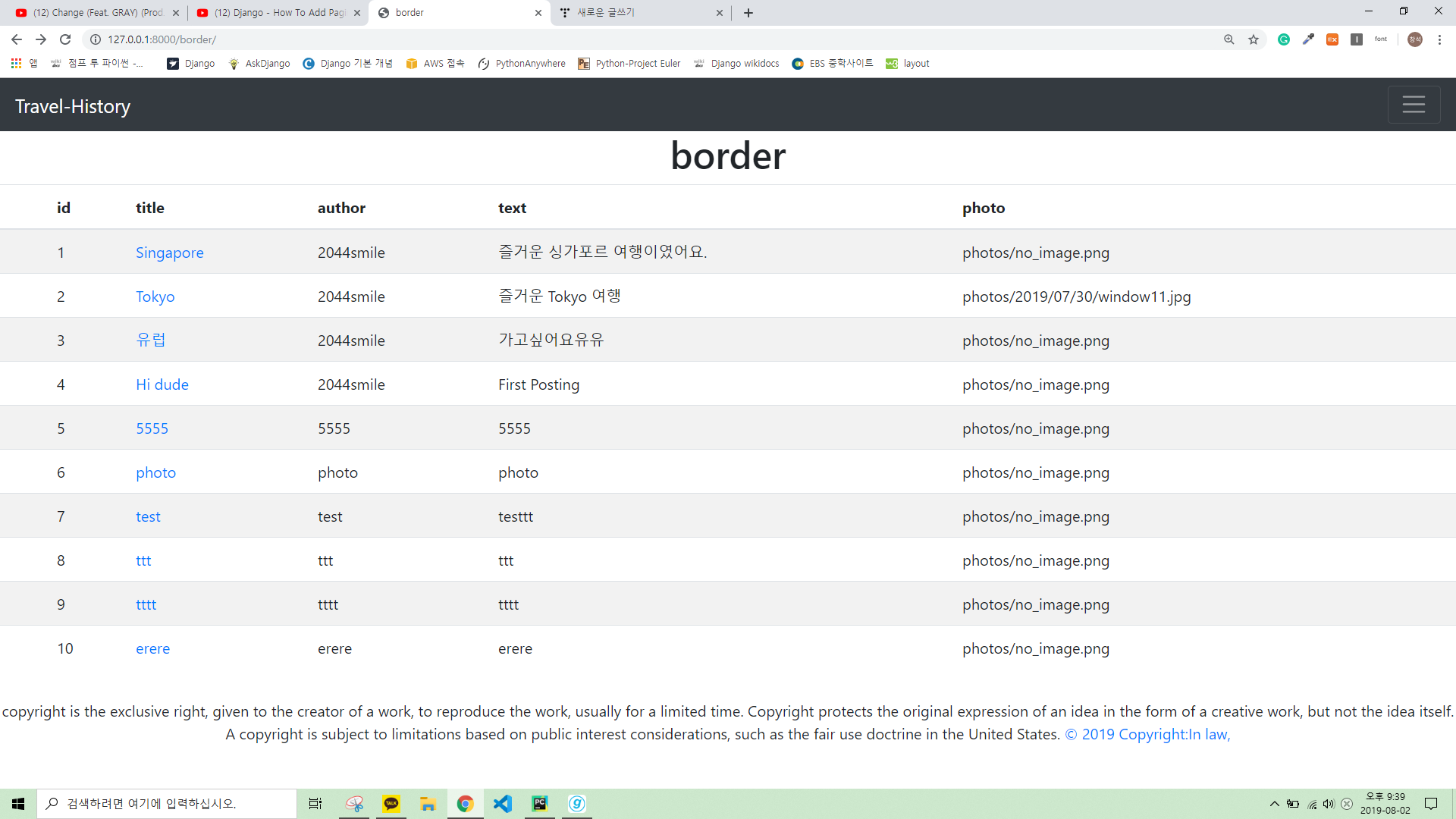The image size is (1456, 819).
Task: Open KakaoTalk from the taskbar
Action: coord(391,803)
